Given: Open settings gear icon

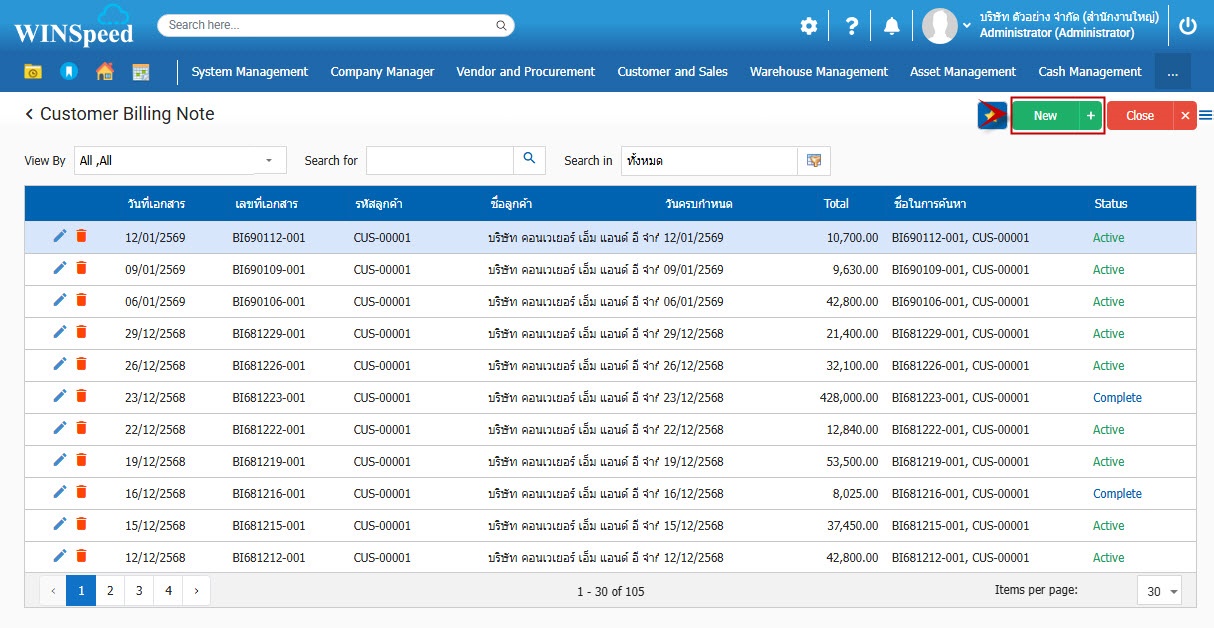Looking at the screenshot, I should point(808,26).
